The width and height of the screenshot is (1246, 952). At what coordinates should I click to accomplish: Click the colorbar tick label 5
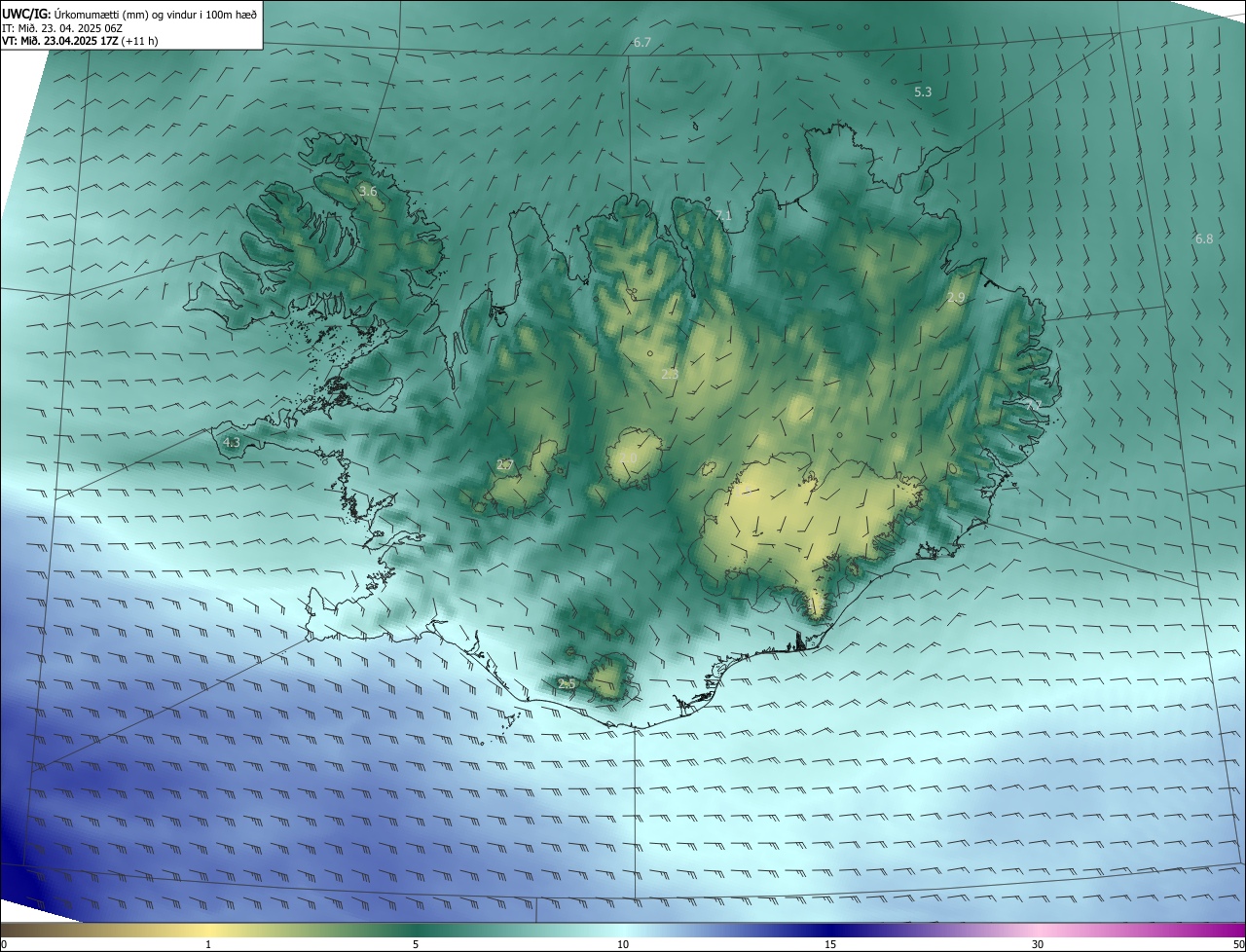(416, 944)
